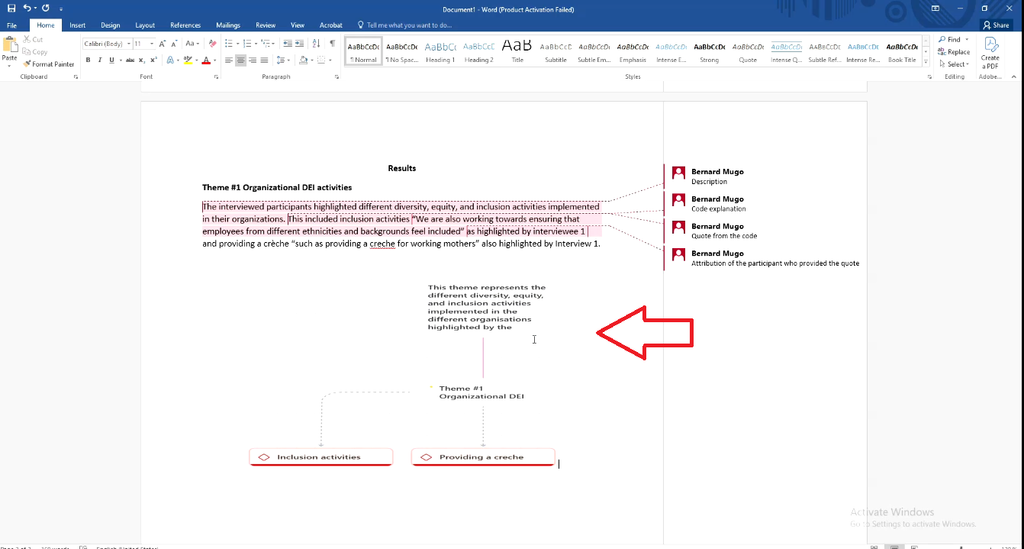Switch to the Layout tab

coord(144,25)
